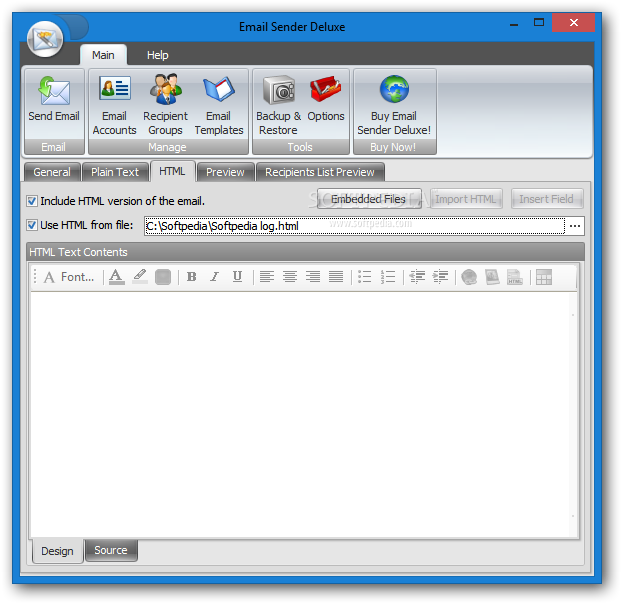Screen dimensions: 622x604
Task: Toggle italic formatting
Action: pyautogui.click(x=215, y=277)
